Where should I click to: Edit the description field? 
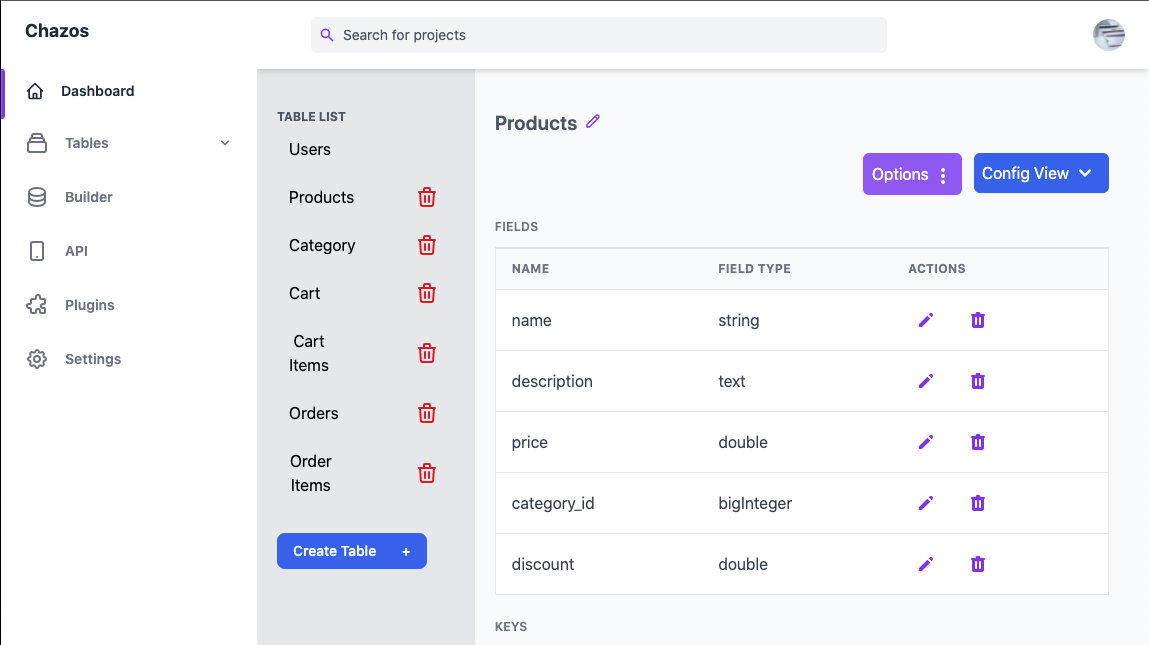[x=926, y=381]
